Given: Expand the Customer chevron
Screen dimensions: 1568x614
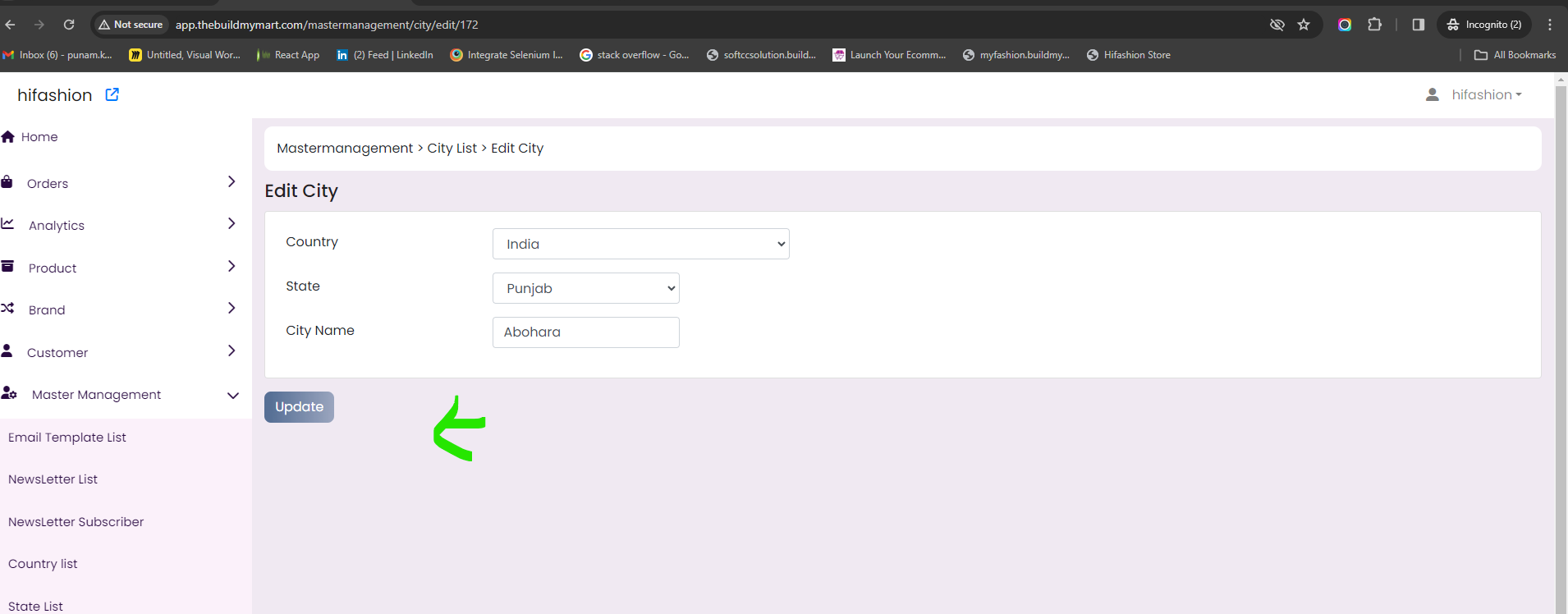Looking at the screenshot, I should (232, 351).
